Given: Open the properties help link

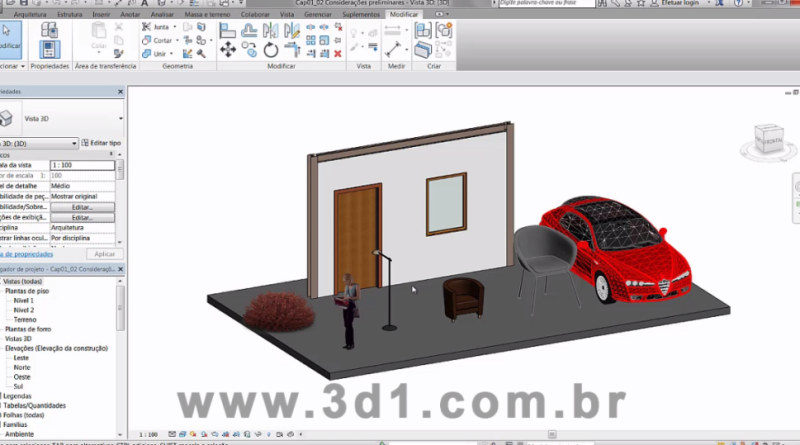Looking at the screenshot, I should [27, 254].
